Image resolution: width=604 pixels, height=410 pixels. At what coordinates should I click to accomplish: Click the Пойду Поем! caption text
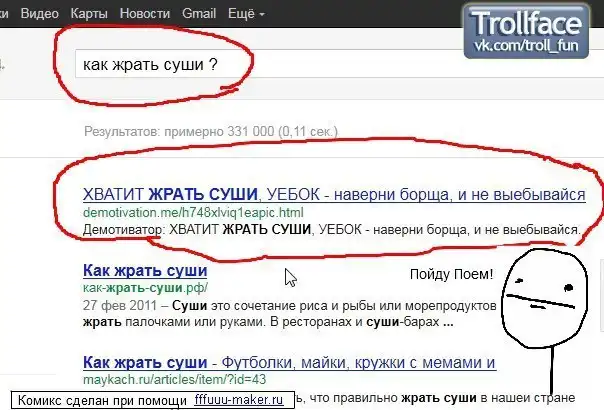(x=451, y=274)
